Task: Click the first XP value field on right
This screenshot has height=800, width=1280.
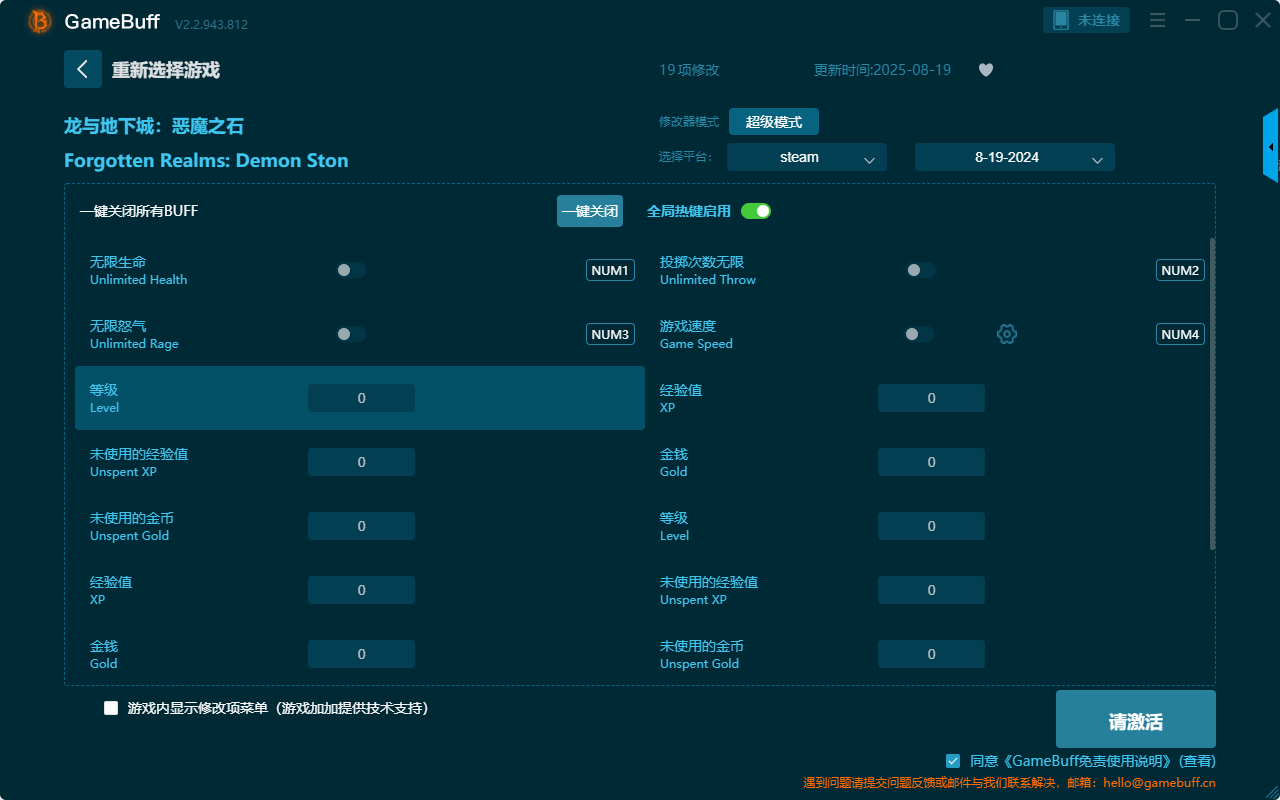Action: click(931, 398)
